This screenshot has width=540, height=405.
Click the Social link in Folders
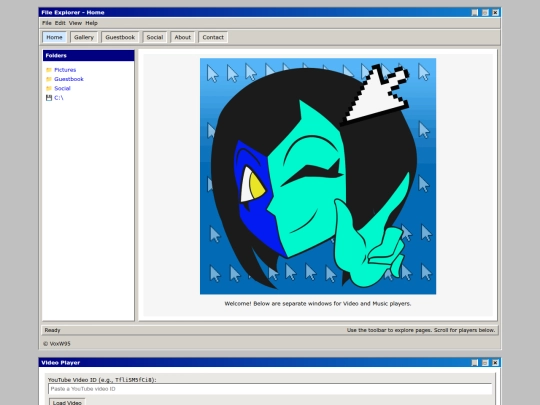click(x=62, y=89)
